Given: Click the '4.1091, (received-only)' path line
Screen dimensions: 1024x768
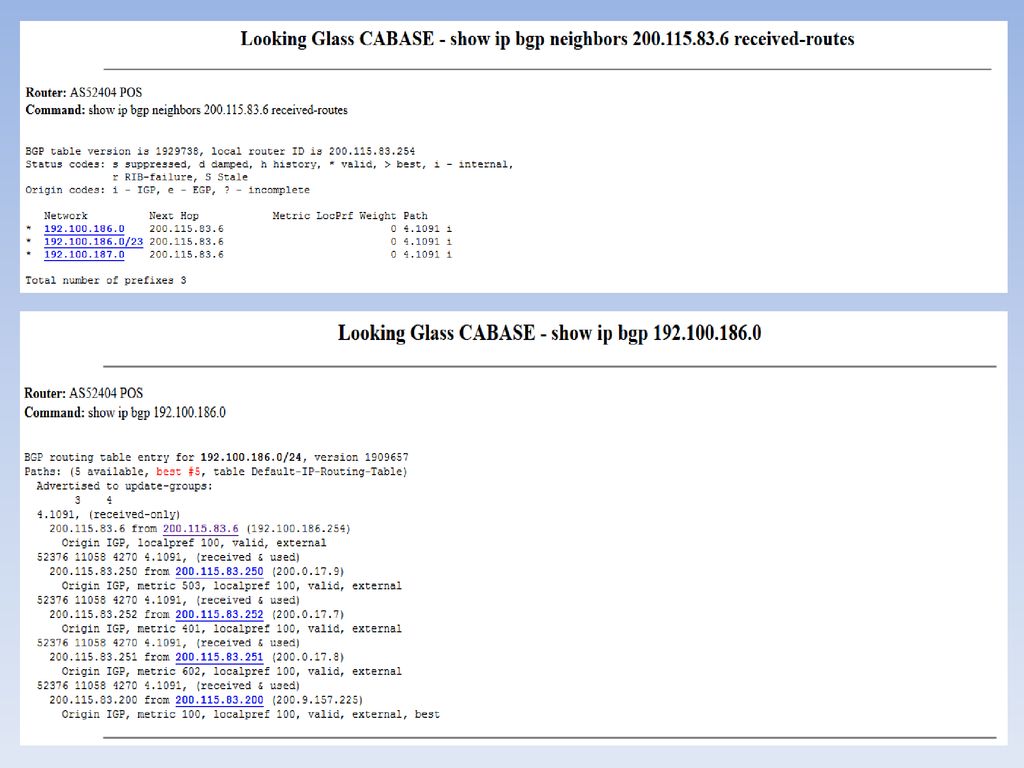Looking at the screenshot, I should pyautogui.click(x=108, y=515).
